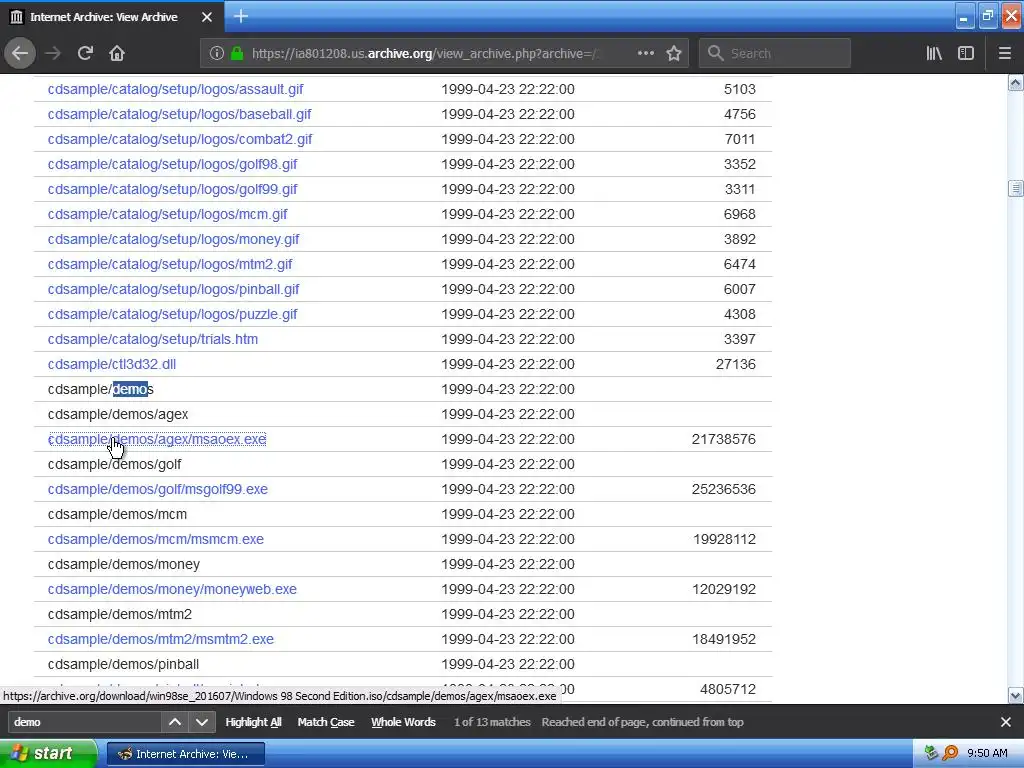
Task: Click file size 21738576
Action: [724, 439]
